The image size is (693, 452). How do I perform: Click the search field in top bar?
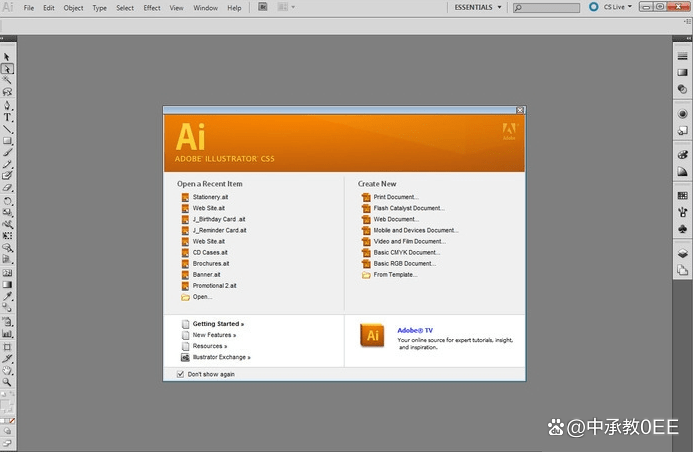546,8
